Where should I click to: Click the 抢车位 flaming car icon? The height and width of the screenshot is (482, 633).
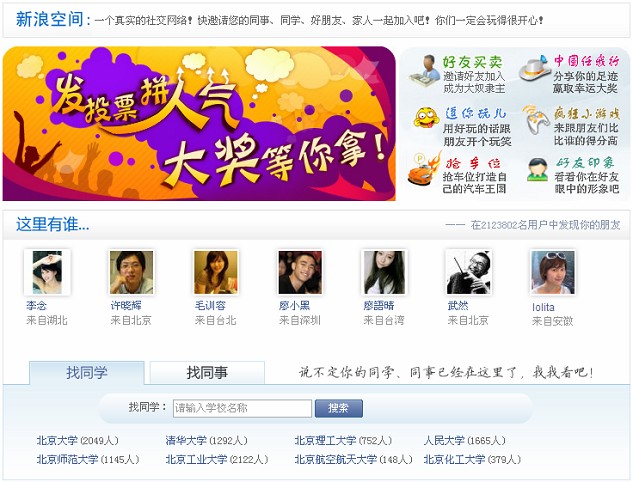(x=424, y=169)
